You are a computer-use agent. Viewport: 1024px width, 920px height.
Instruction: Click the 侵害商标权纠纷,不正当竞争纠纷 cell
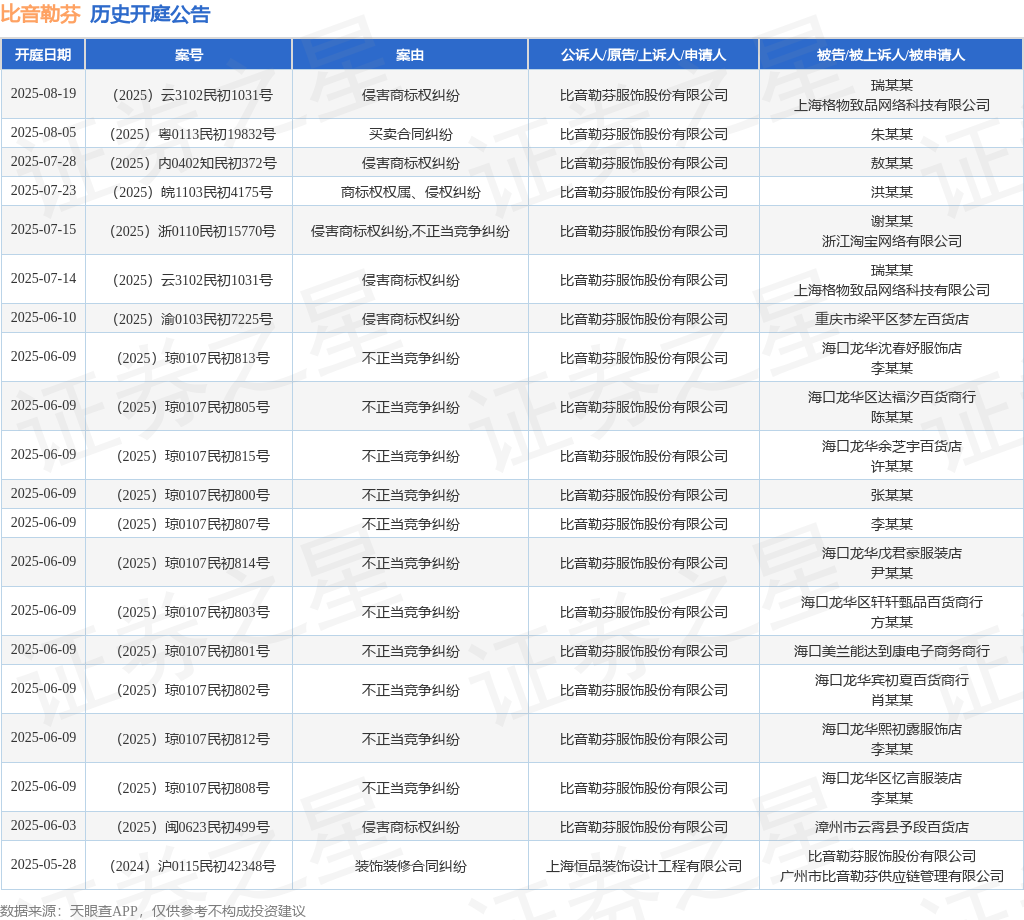(x=410, y=231)
